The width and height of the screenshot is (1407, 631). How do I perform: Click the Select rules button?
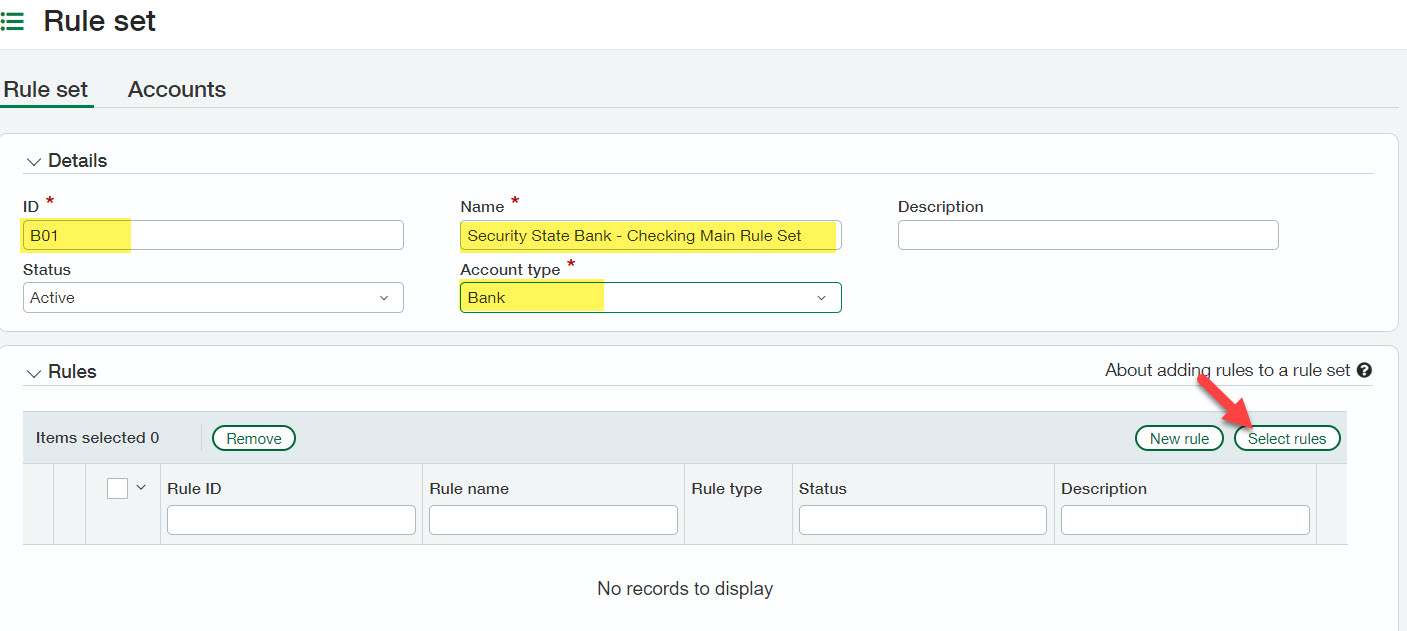[1287, 438]
